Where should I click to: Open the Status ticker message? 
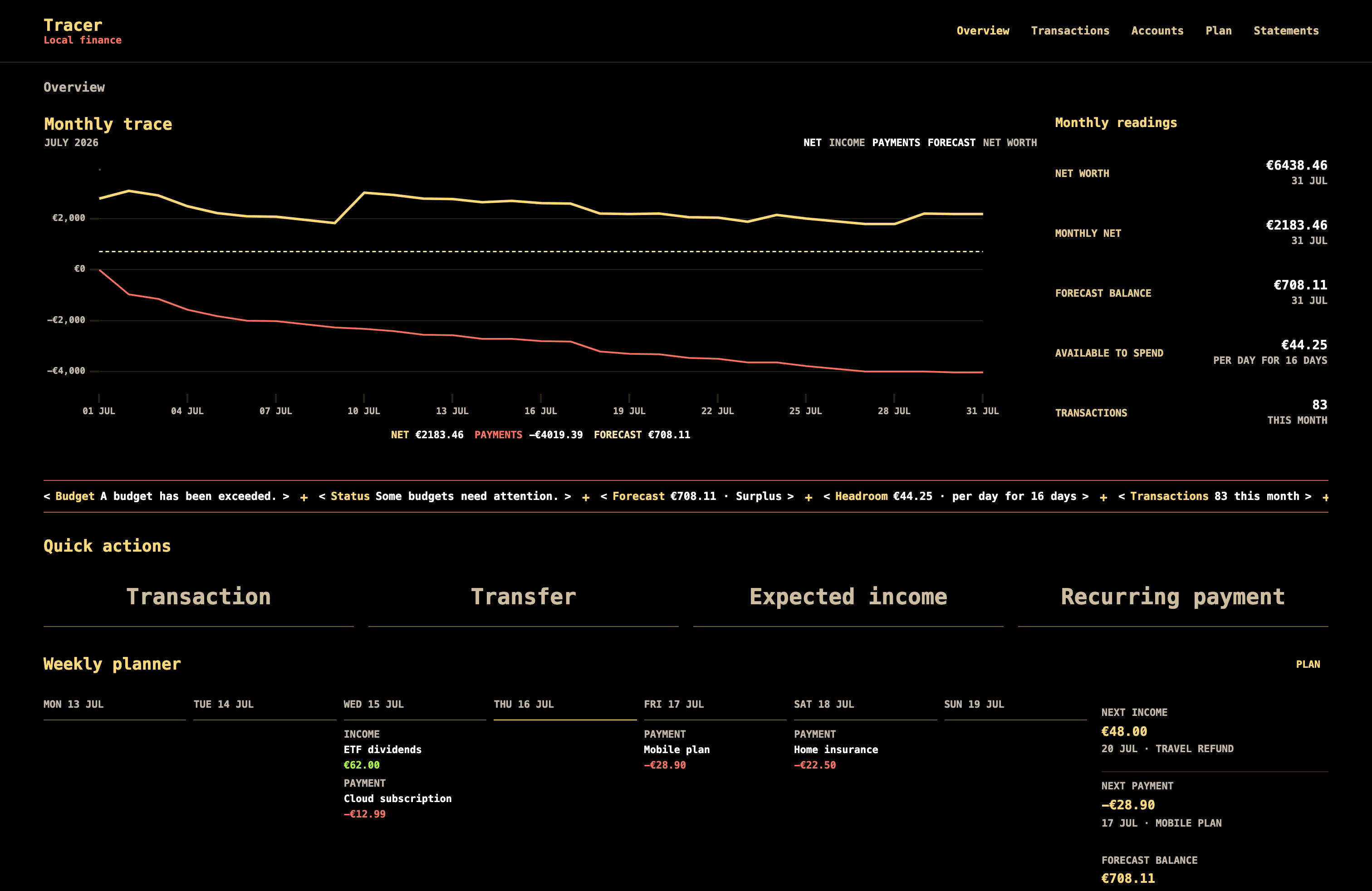pyautogui.click(x=445, y=496)
